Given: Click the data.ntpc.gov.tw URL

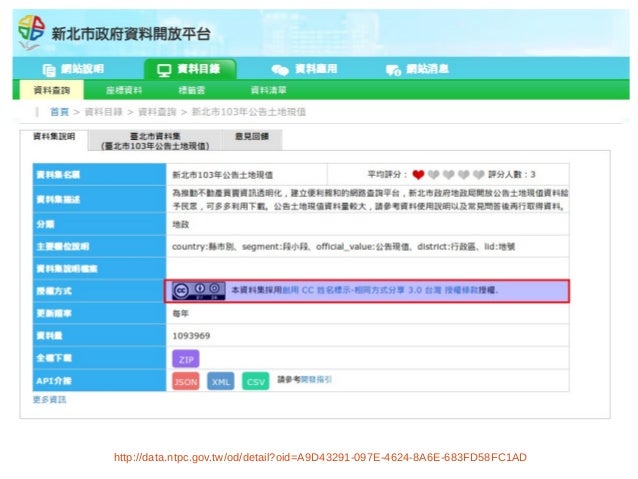Looking at the screenshot, I should point(320,457).
